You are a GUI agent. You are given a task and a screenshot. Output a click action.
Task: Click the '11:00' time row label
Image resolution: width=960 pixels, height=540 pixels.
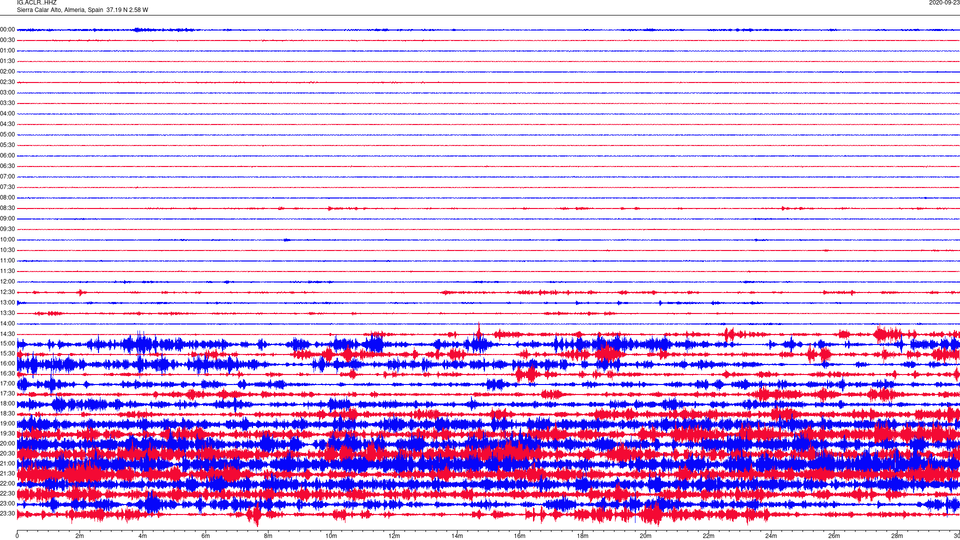[x=7, y=261]
